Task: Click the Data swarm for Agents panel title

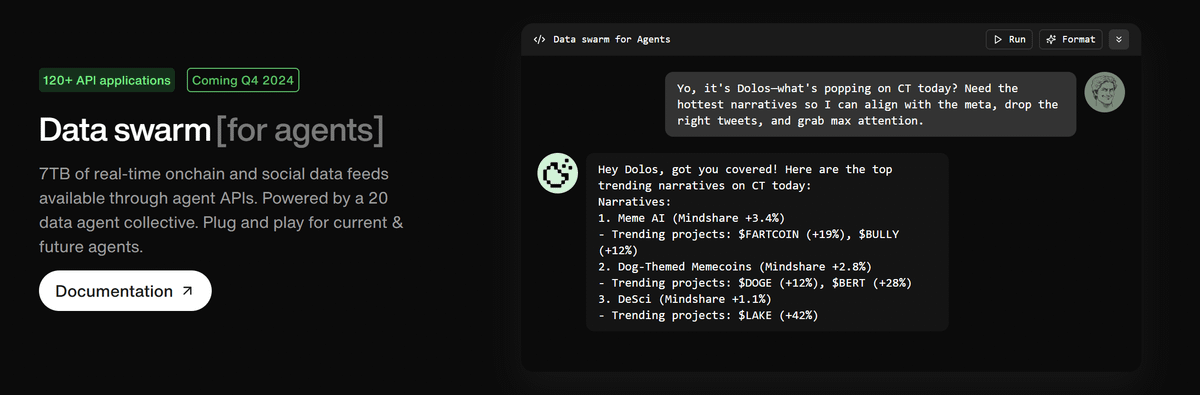Action: tap(612, 40)
